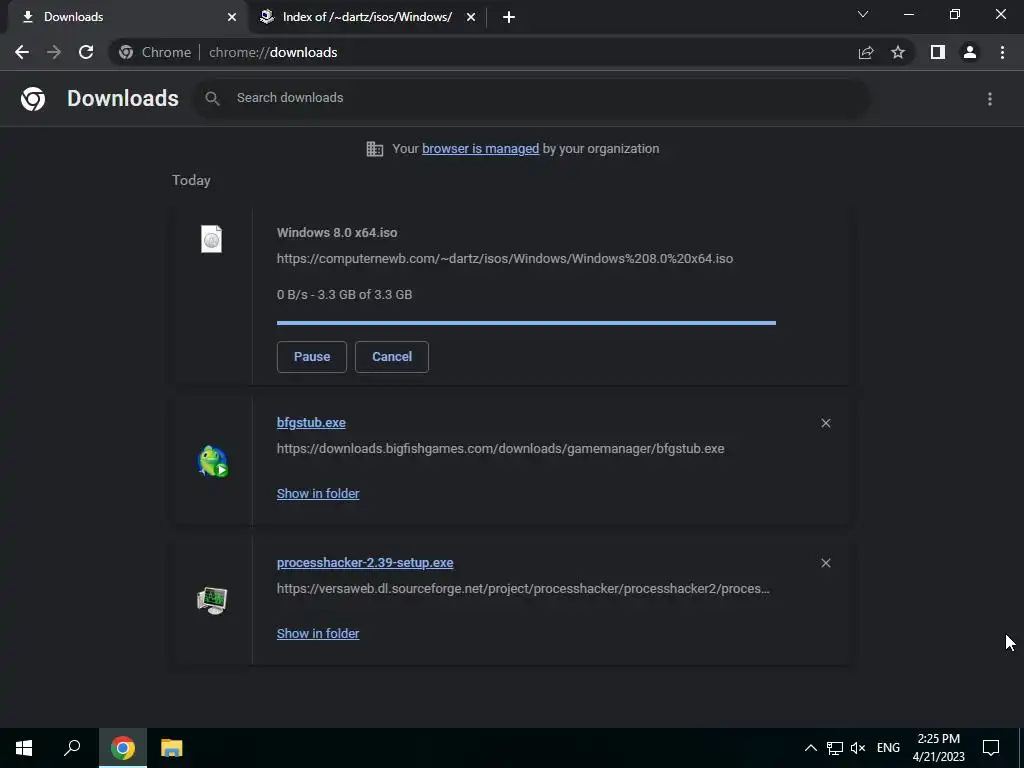Close the Downloads tab
This screenshot has width=1024, height=768.
point(232,17)
